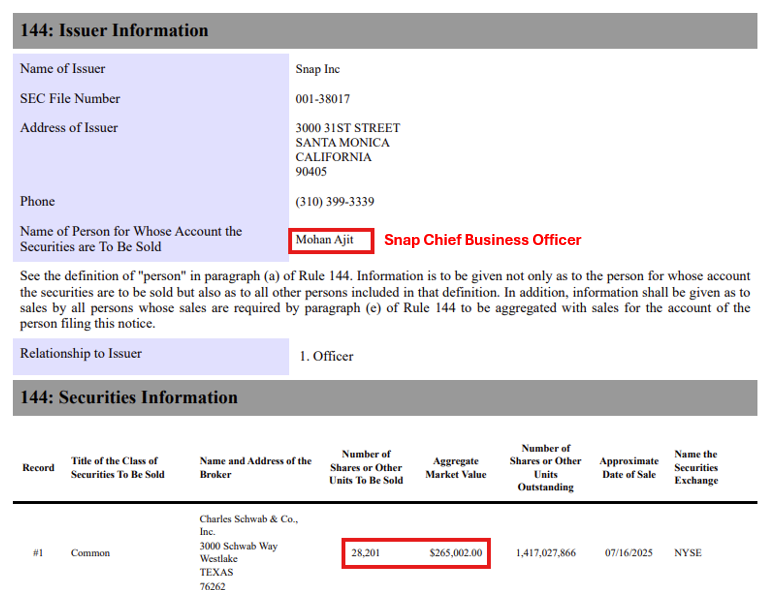
Task: Click the 'Snap Inc' issuer value
Action: 318,69
